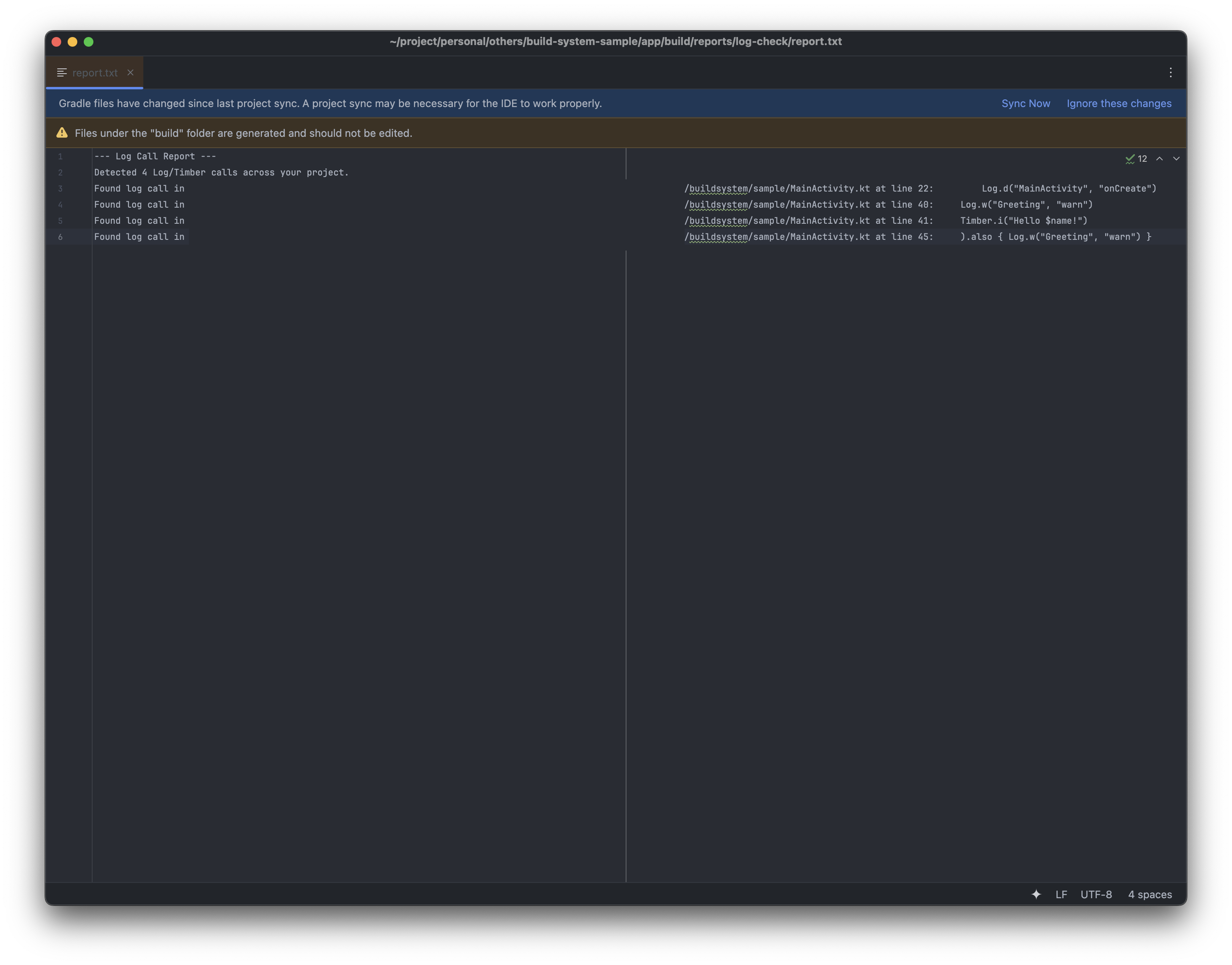This screenshot has width=1232, height=965.
Task: Go to previous highlighted problem arrow
Action: coord(1159,159)
